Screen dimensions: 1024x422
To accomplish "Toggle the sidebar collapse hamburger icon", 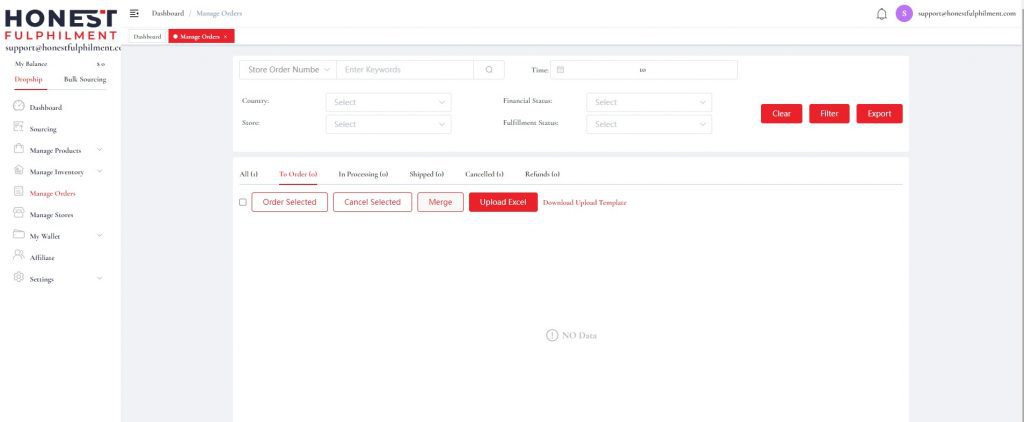I will pyautogui.click(x=135, y=12).
